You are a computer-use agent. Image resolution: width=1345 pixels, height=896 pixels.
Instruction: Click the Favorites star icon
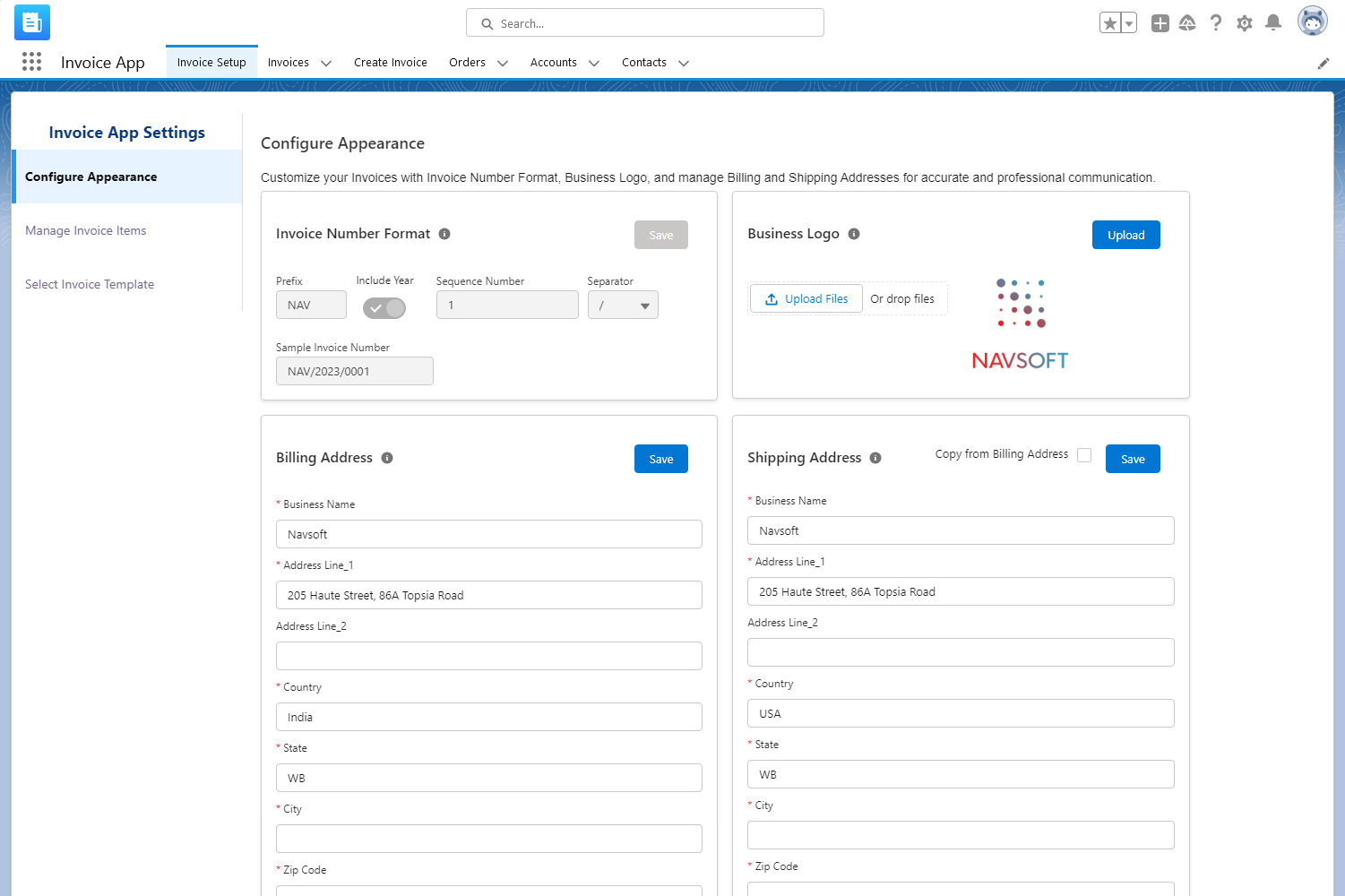coord(1110,23)
